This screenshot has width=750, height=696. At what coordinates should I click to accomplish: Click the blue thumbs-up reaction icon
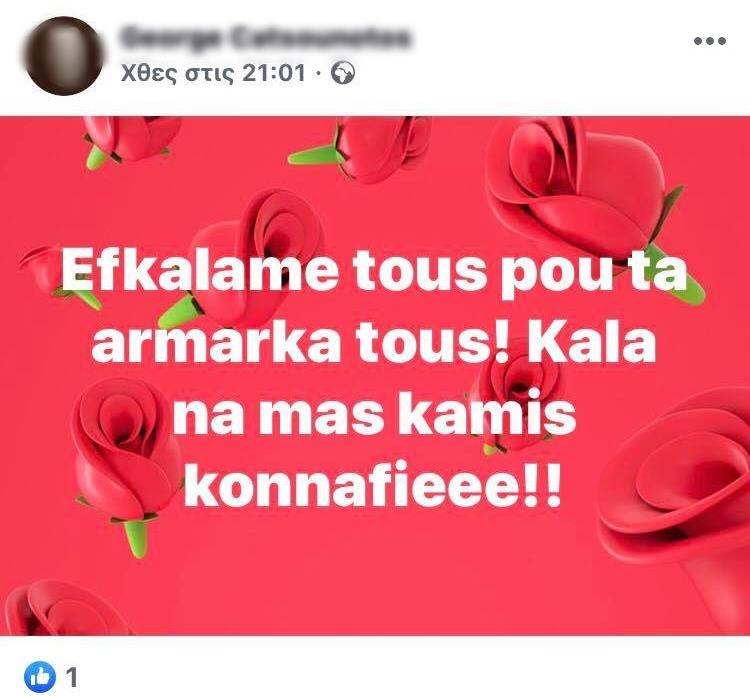click(x=39, y=677)
